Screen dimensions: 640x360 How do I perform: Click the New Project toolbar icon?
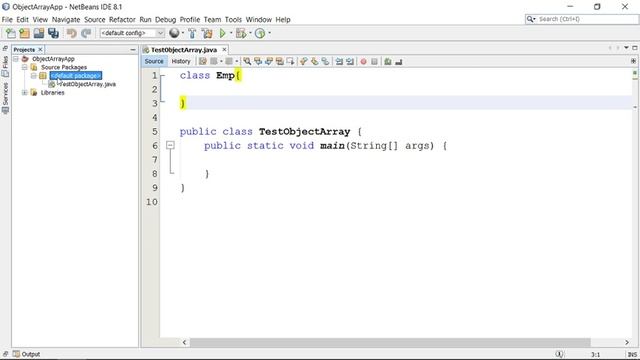(x=24, y=33)
